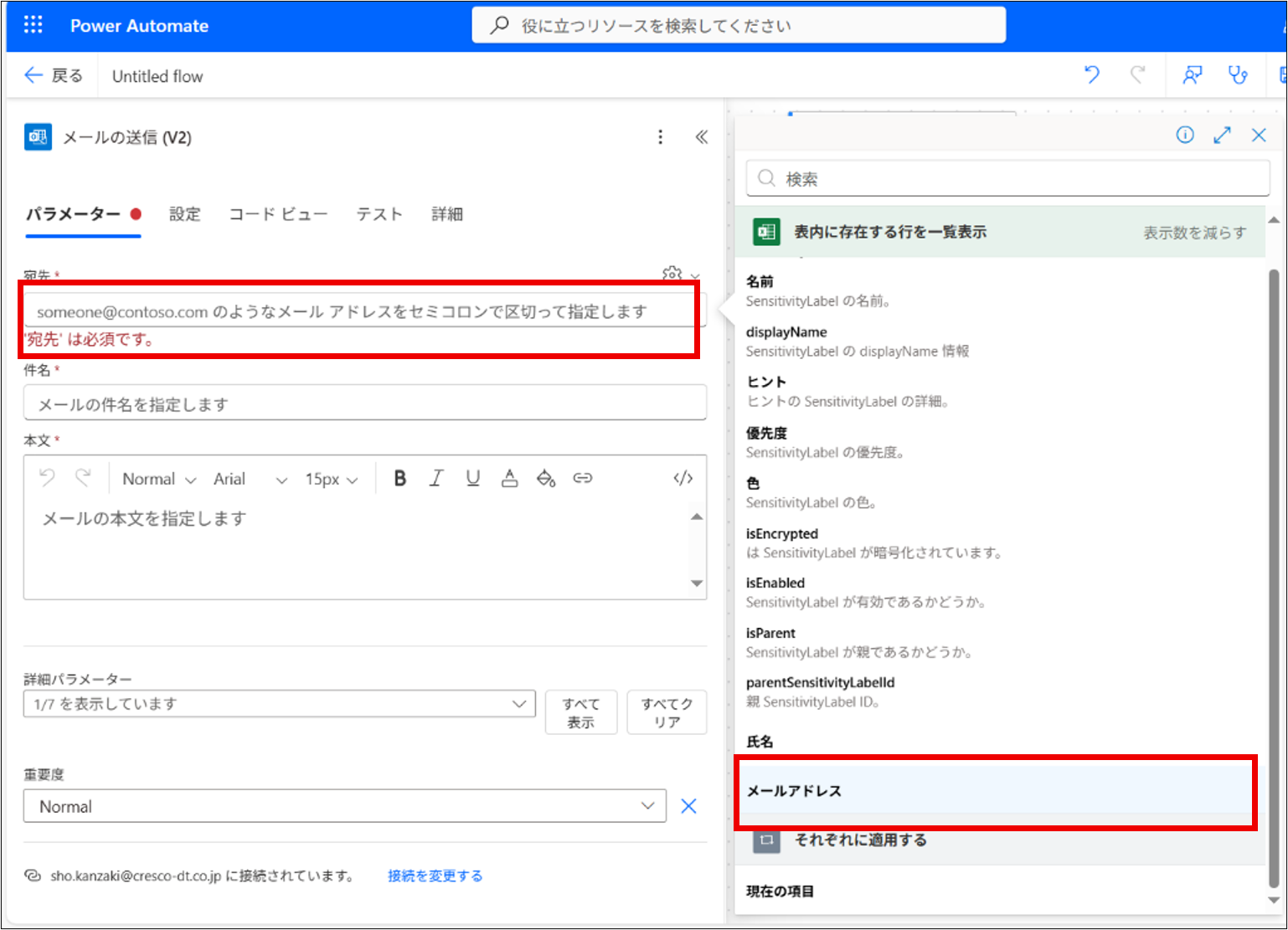Toggle bold formatting in body editor
Image resolution: width=1288 pixels, height=930 pixels.
400,478
